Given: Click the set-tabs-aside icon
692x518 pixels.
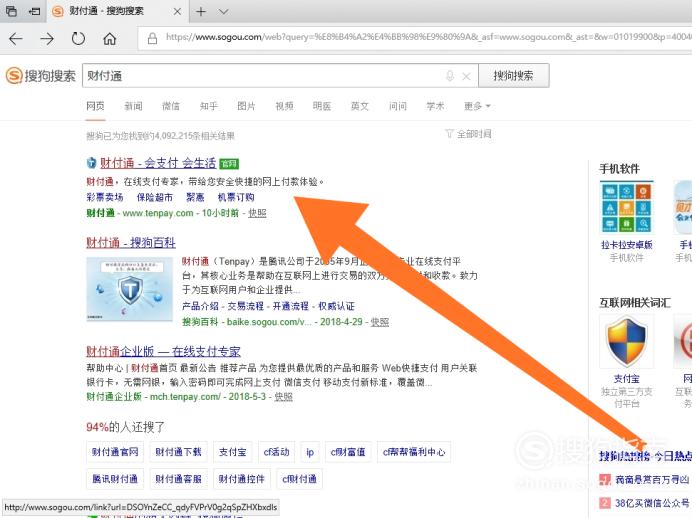Looking at the screenshot, I should pyautogui.click(x=34, y=11).
